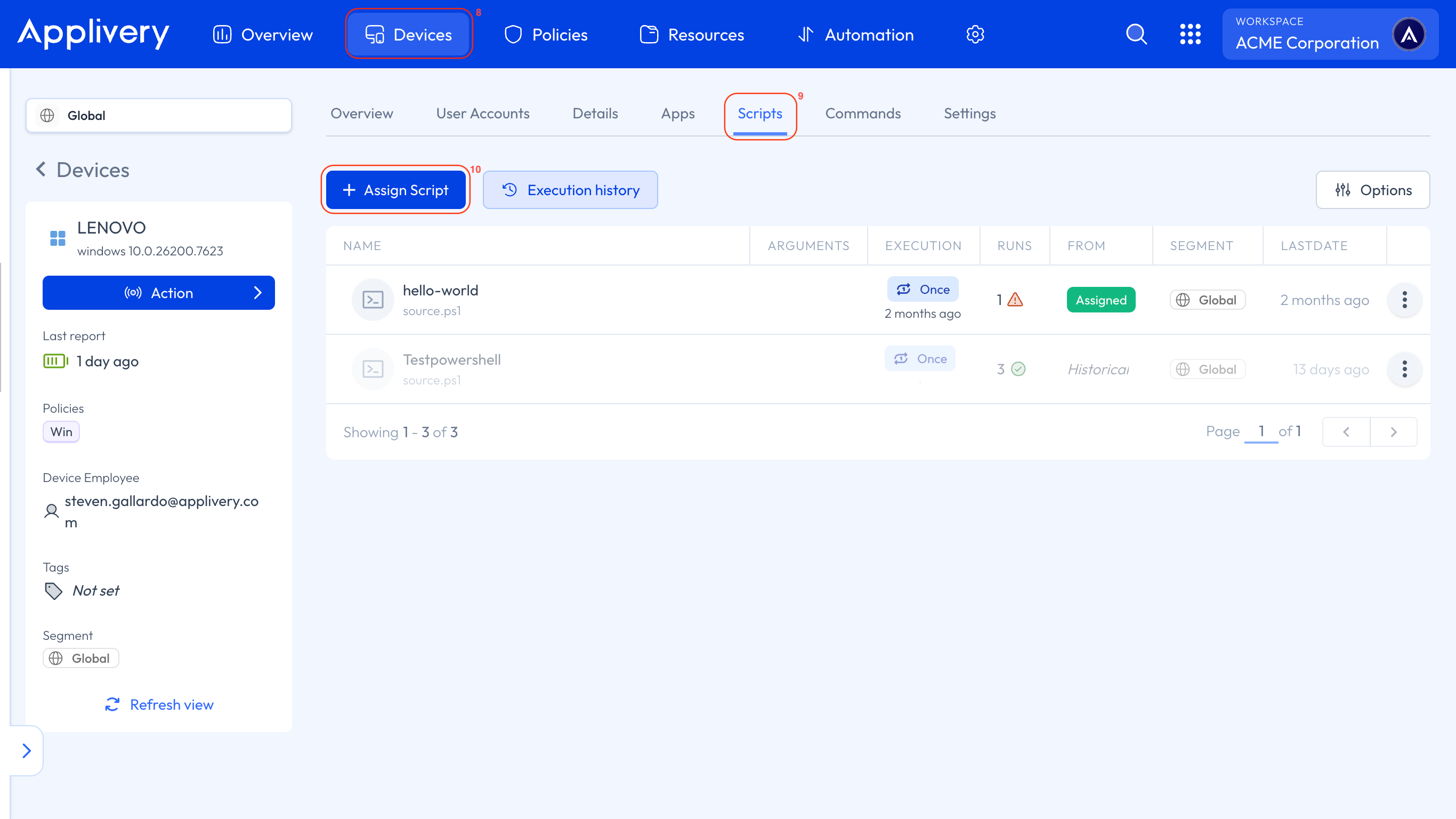Open the settings gear in the navbar

(x=975, y=35)
